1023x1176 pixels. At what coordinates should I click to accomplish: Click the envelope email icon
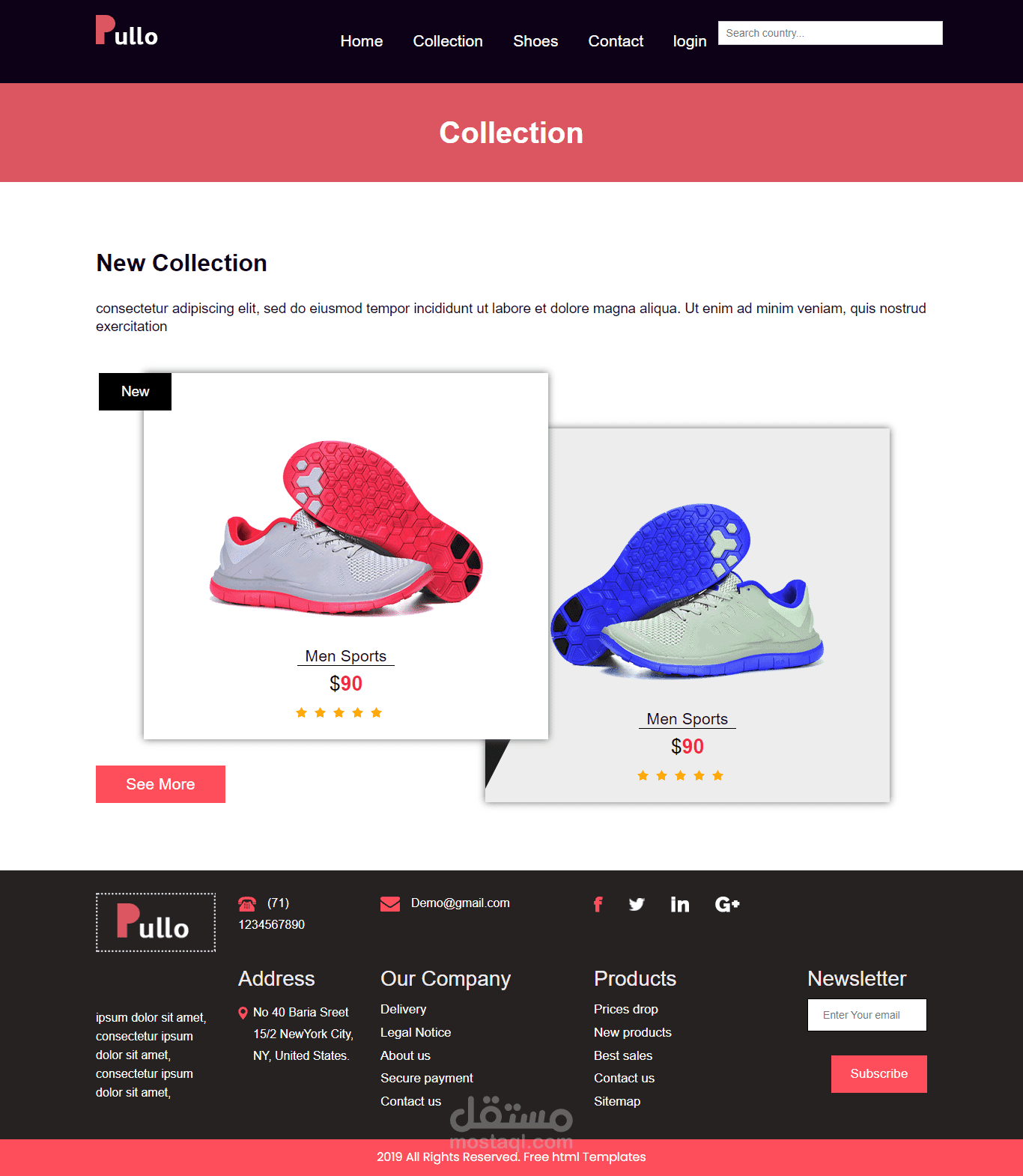390,903
